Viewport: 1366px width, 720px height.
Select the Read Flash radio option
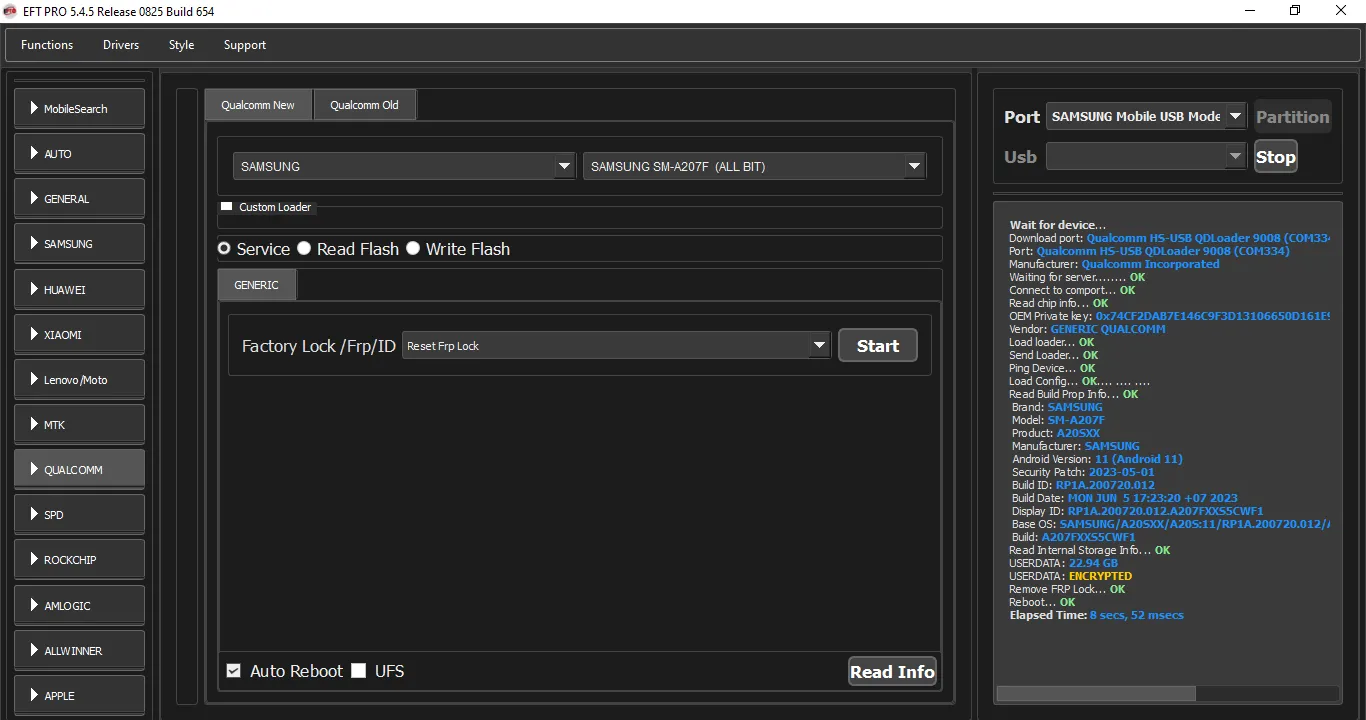(304, 248)
